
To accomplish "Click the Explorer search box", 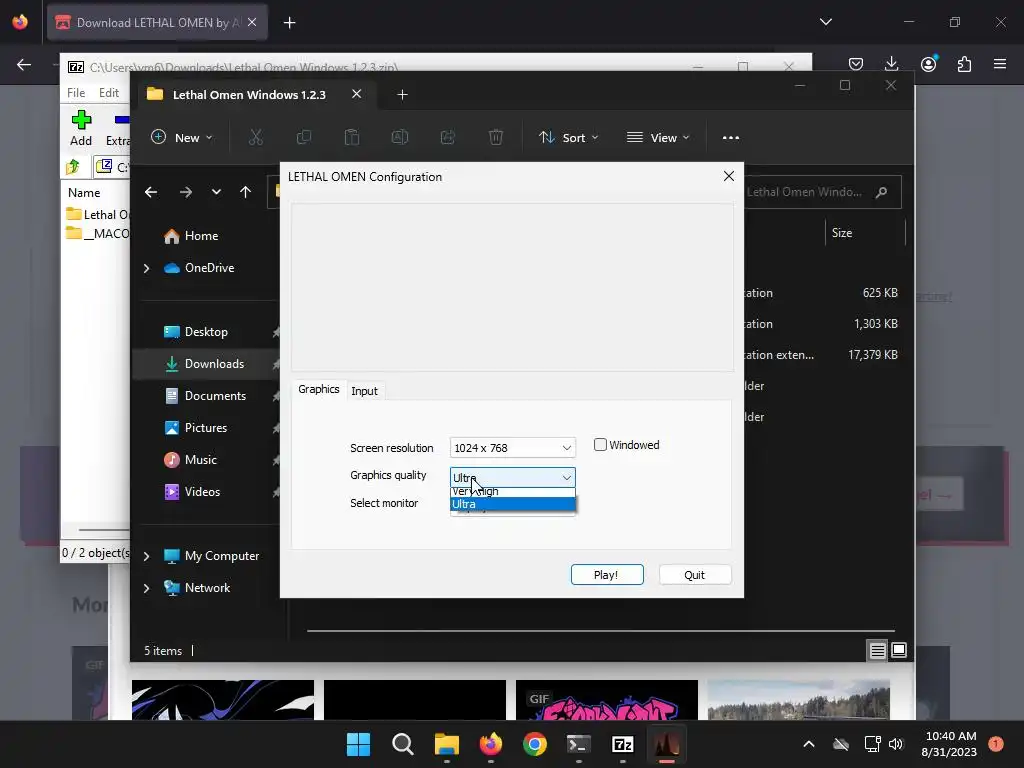I will click(x=822, y=192).
